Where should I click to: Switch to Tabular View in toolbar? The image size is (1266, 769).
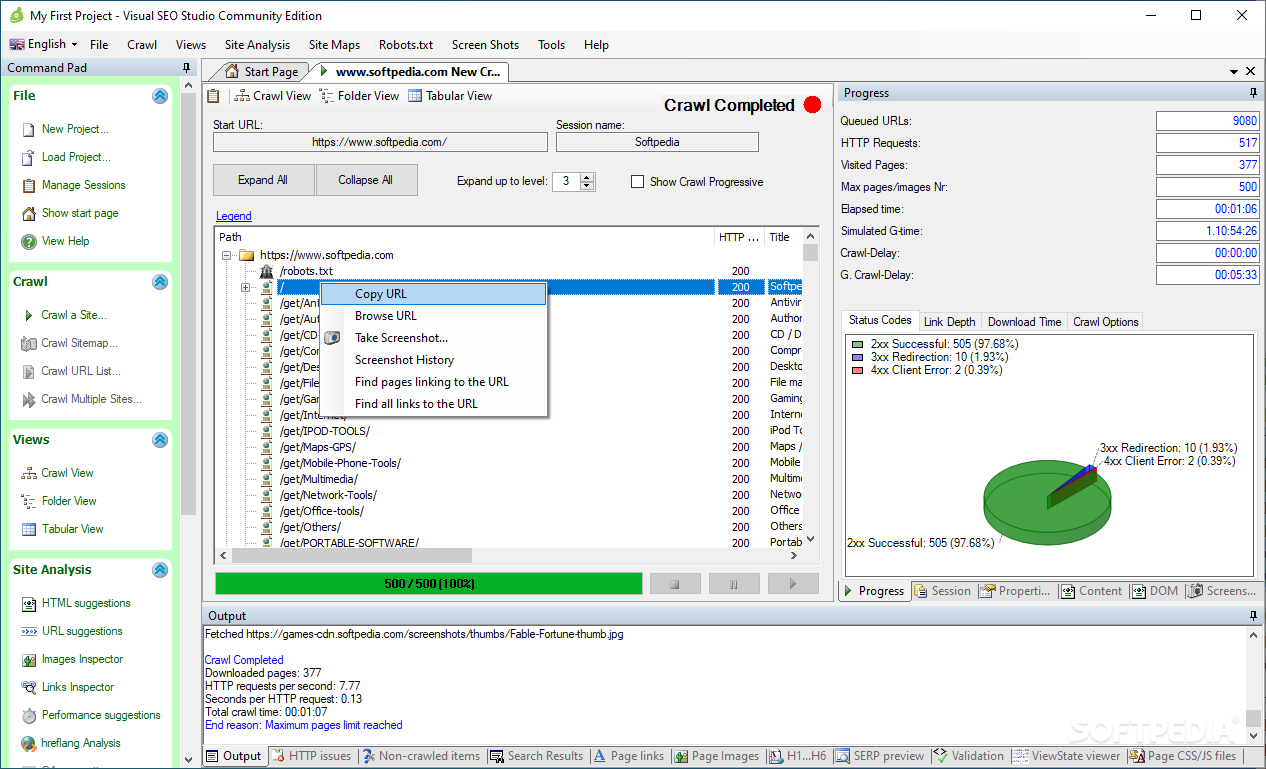coord(450,96)
